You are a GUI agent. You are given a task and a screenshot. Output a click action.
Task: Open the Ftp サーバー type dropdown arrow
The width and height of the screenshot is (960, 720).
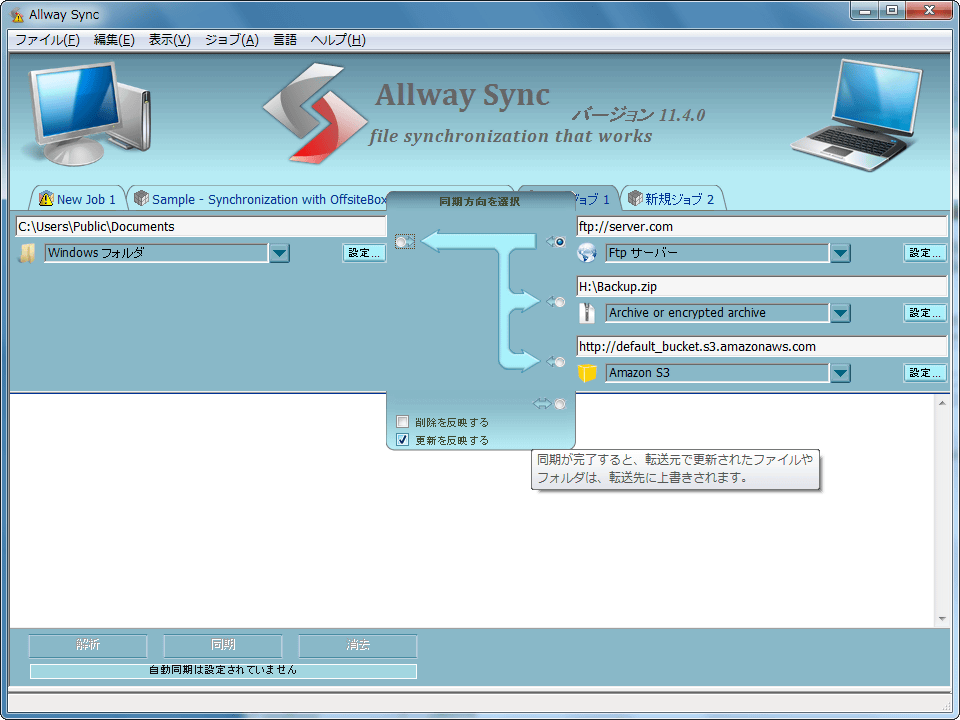(840, 253)
